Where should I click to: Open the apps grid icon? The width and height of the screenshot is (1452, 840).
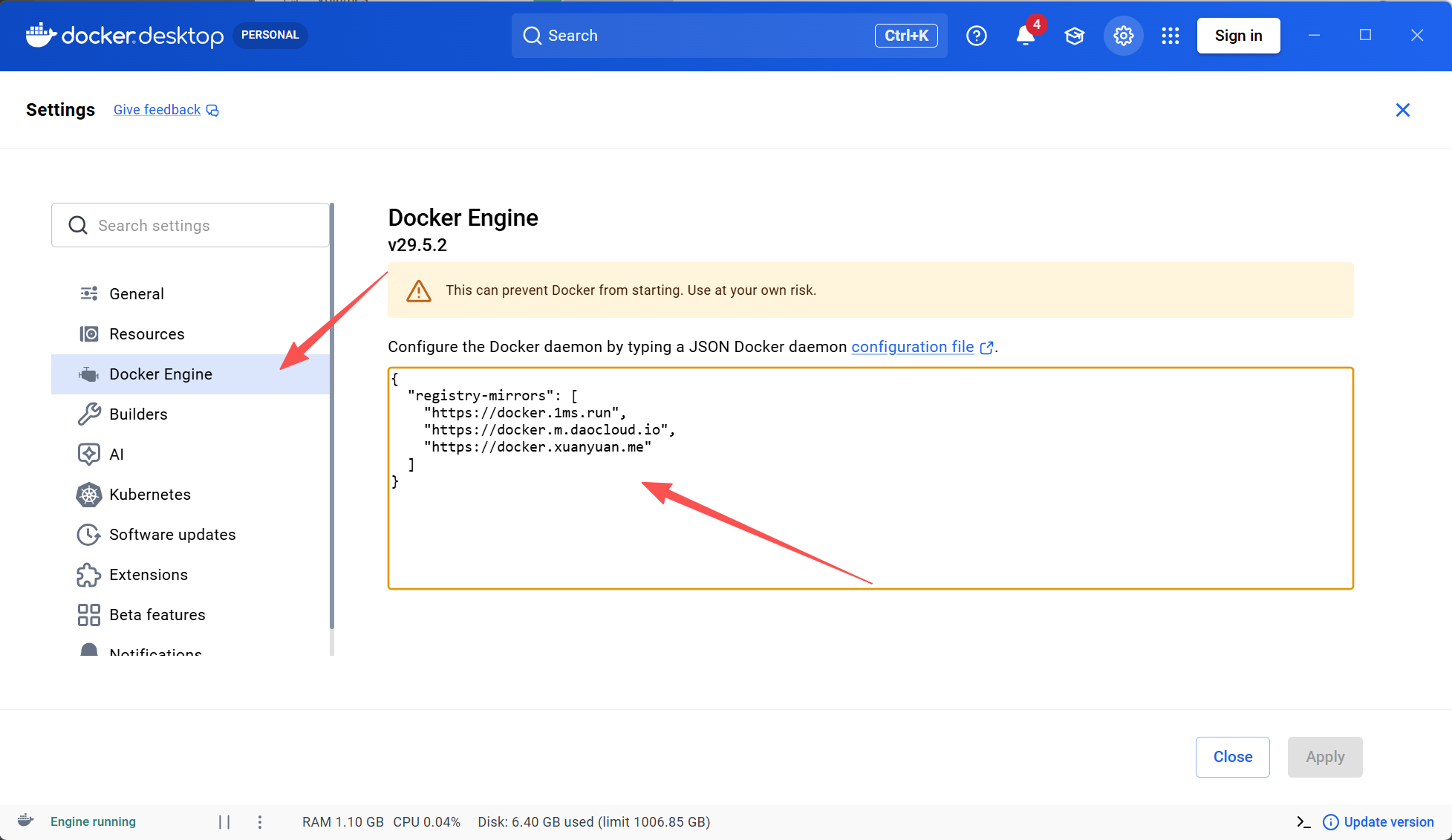click(x=1171, y=36)
